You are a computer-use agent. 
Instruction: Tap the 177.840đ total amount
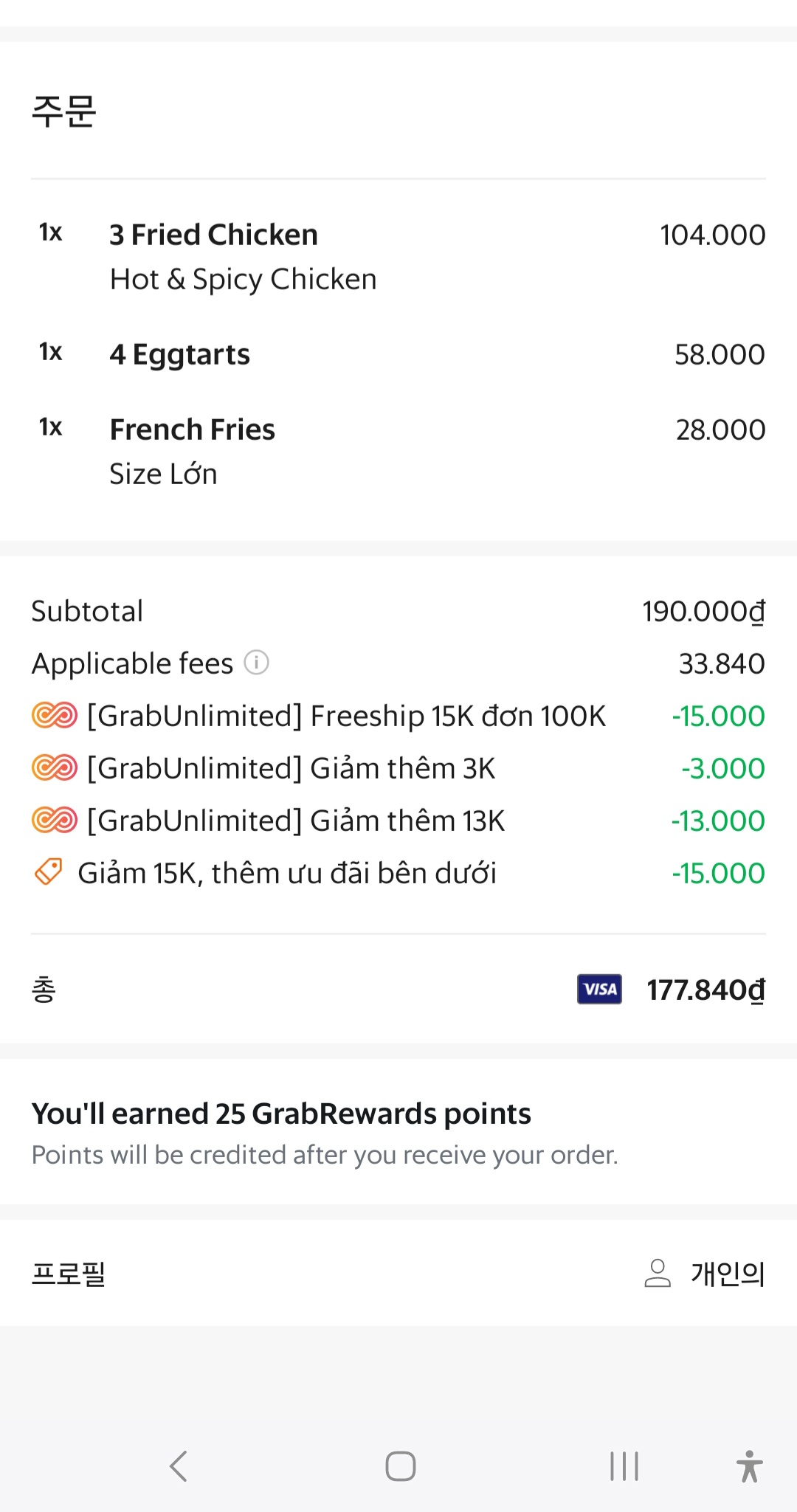706,990
